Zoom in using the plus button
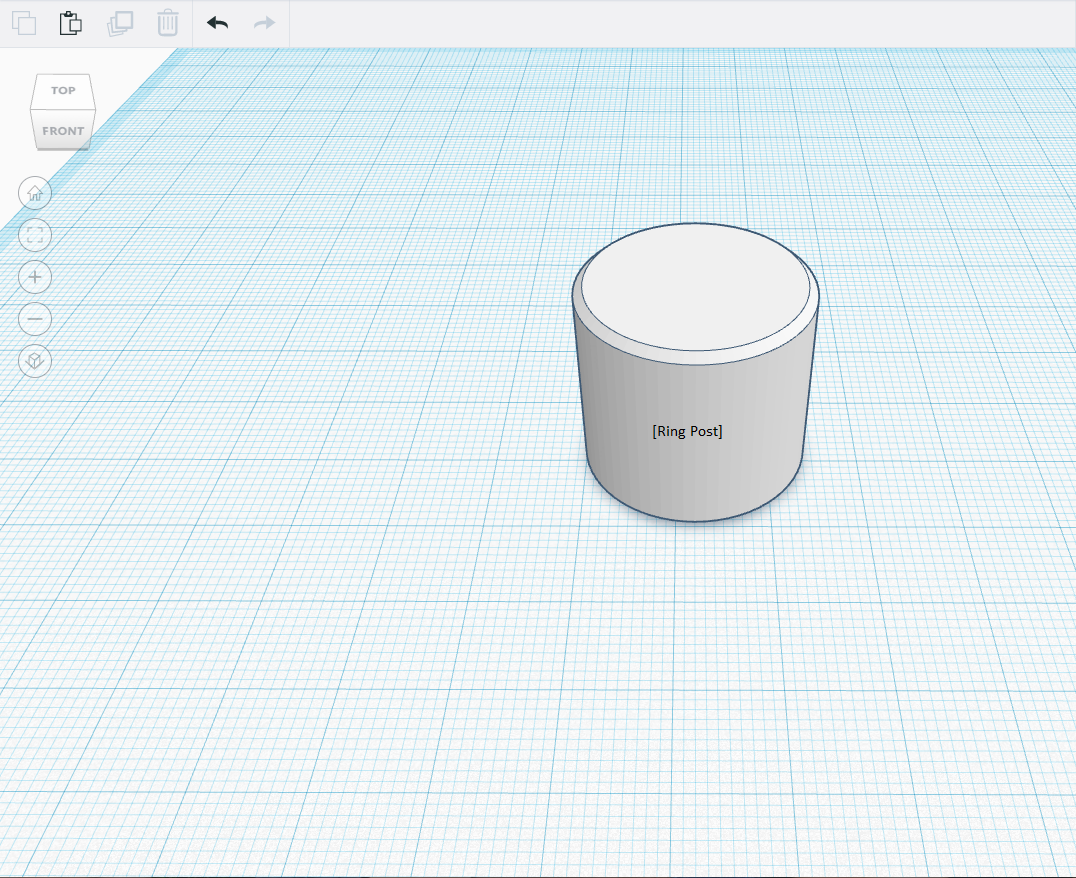1076x878 pixels. [34, 277]
